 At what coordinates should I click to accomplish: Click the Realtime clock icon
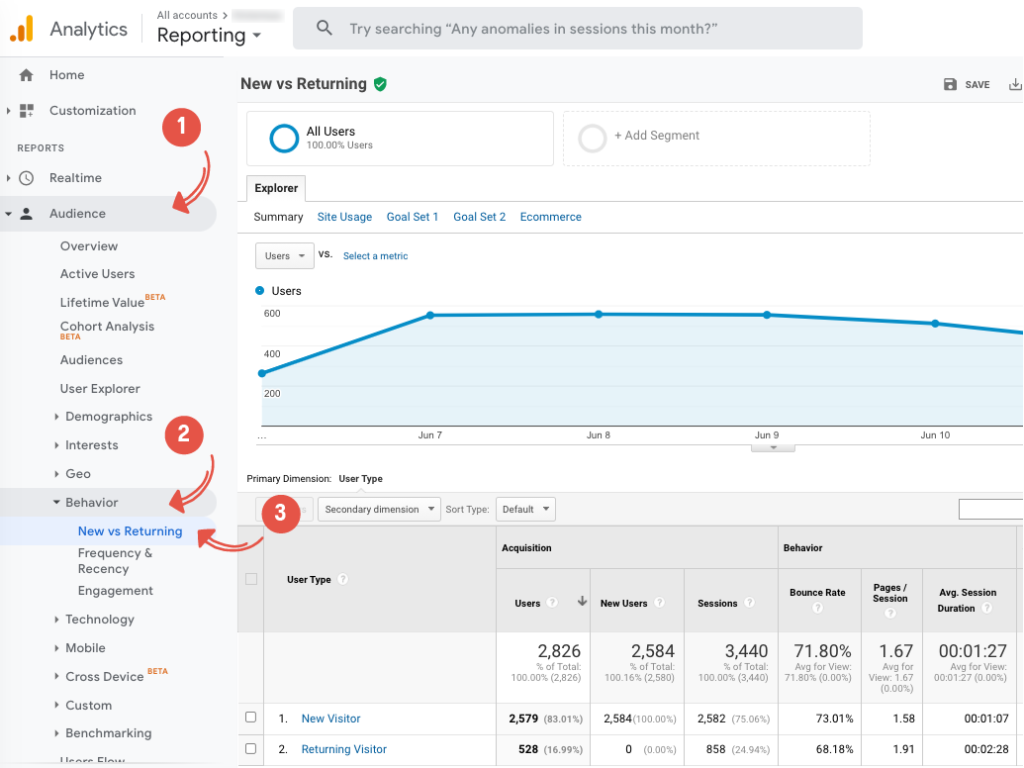pos(26,178)
